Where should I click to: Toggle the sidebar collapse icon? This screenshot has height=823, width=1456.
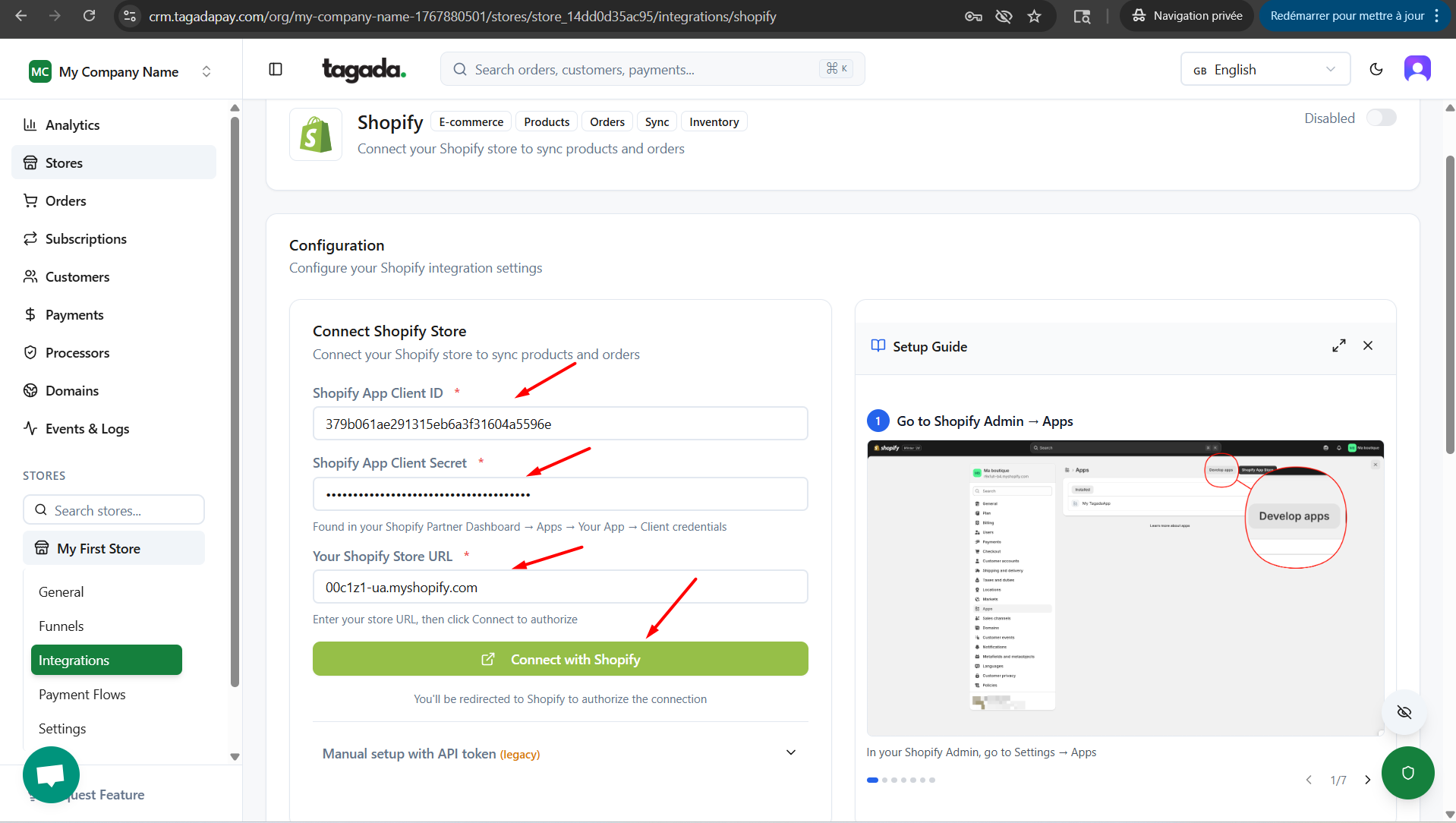[x=276, y=70]
